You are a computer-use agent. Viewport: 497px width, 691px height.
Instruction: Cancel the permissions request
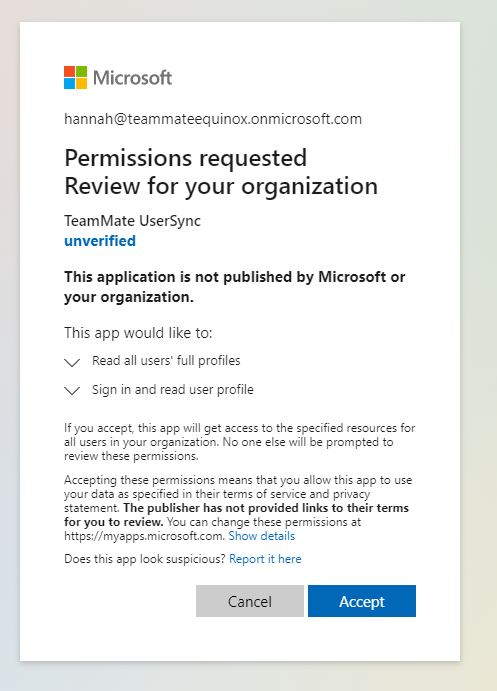click(250, 601)
